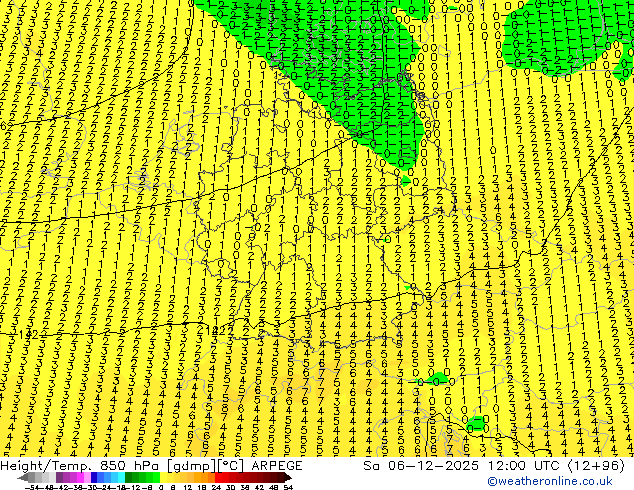The width and height of the screenshot is (634, 490).
Task: Click the bright red legend swatch at 24
Action: (218, 477)
